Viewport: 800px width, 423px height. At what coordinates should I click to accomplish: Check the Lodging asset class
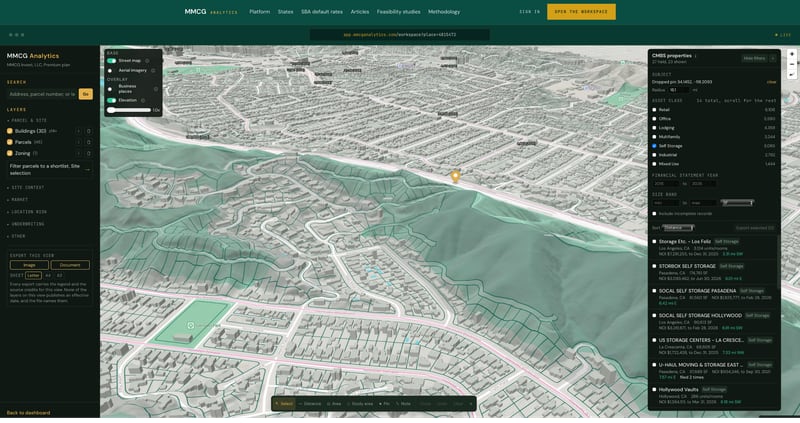pyautogui.click(x=655, y=128)
